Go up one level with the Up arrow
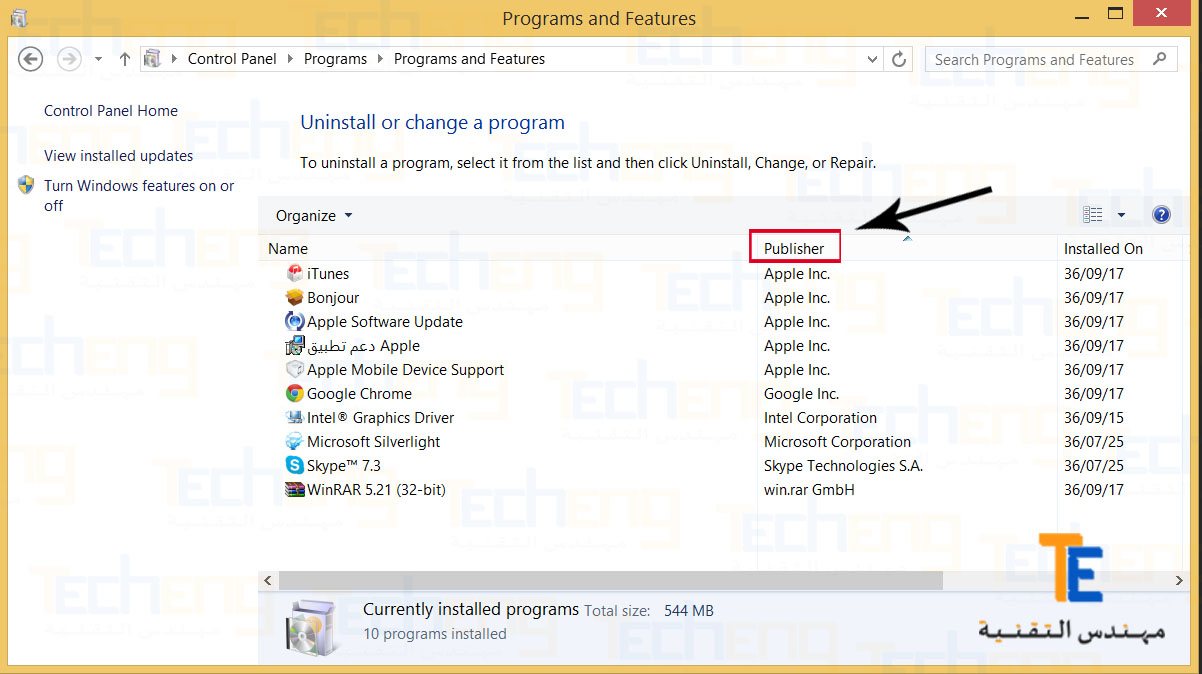Viewport: 1202px width, 674px height. [x=125, y=59]
